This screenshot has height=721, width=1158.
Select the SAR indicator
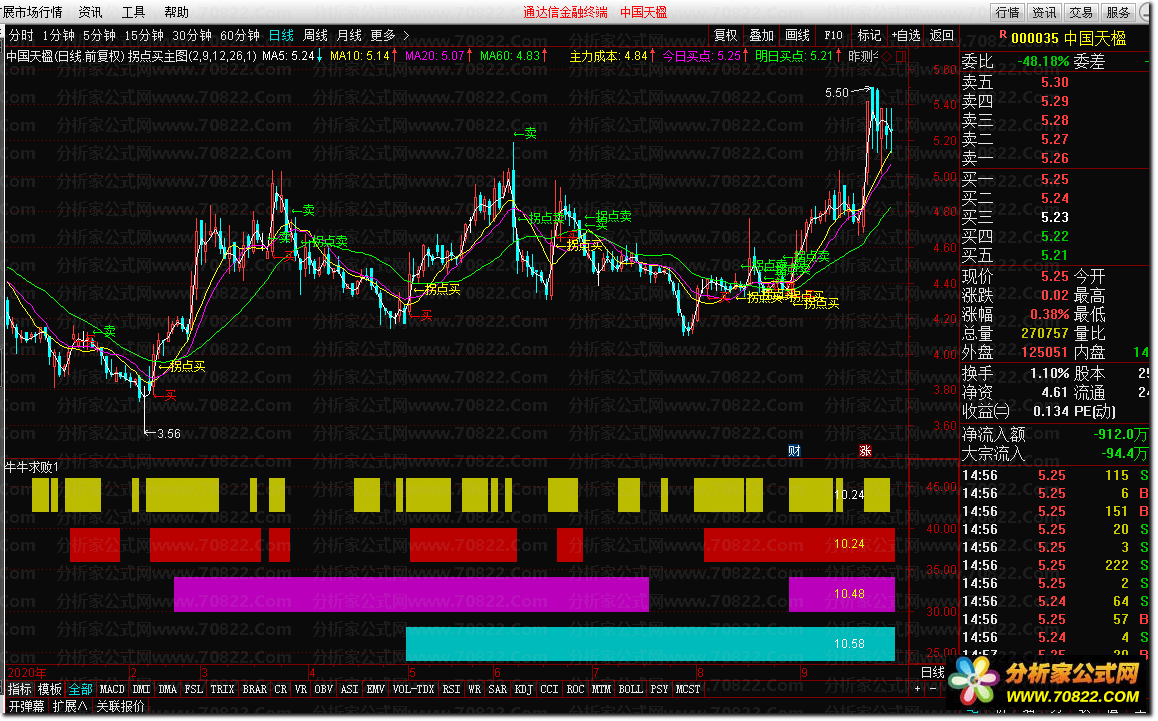[x=497, y=689]
